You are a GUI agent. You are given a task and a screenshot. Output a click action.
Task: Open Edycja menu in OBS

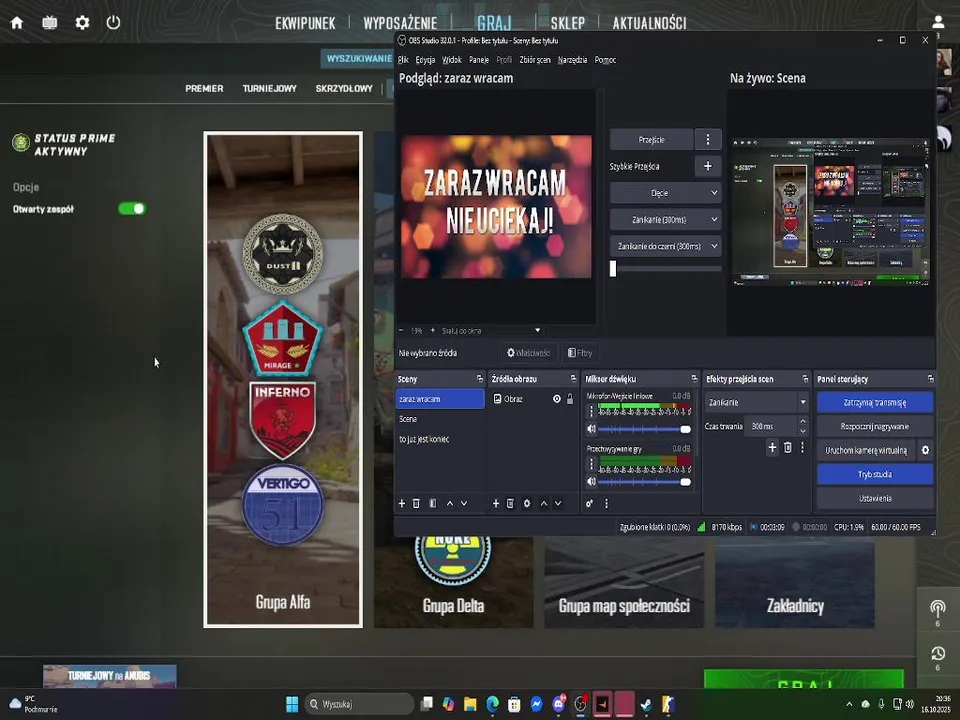tap(425, 59)
